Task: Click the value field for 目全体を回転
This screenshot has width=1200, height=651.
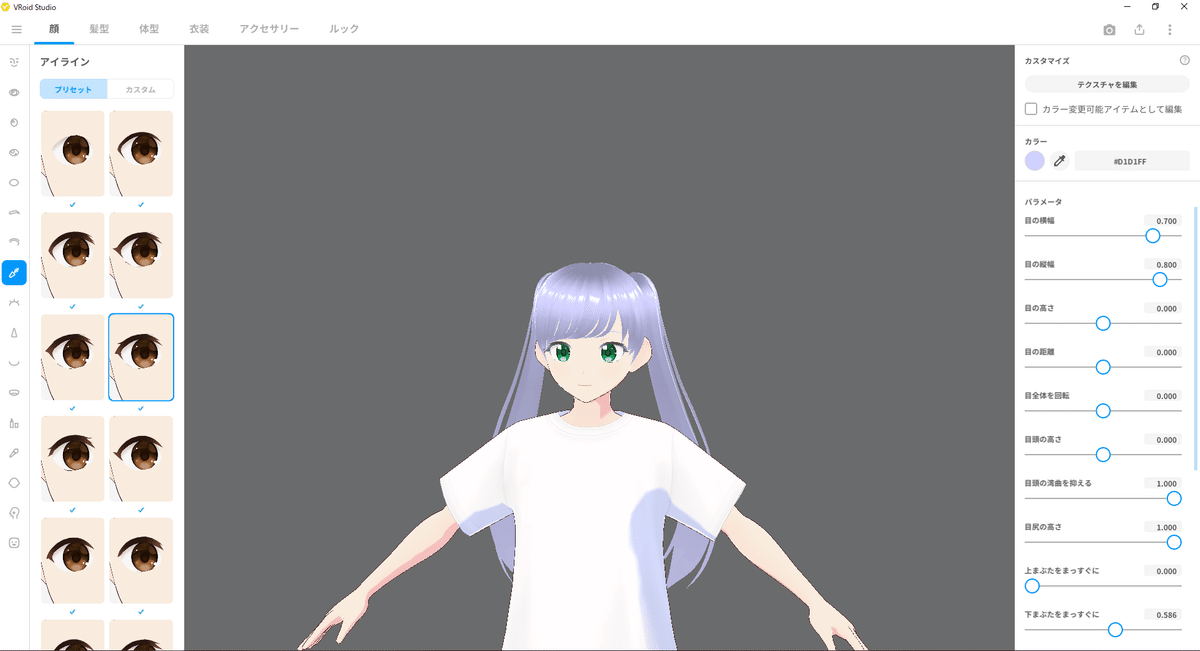Action: [1163, 396]
